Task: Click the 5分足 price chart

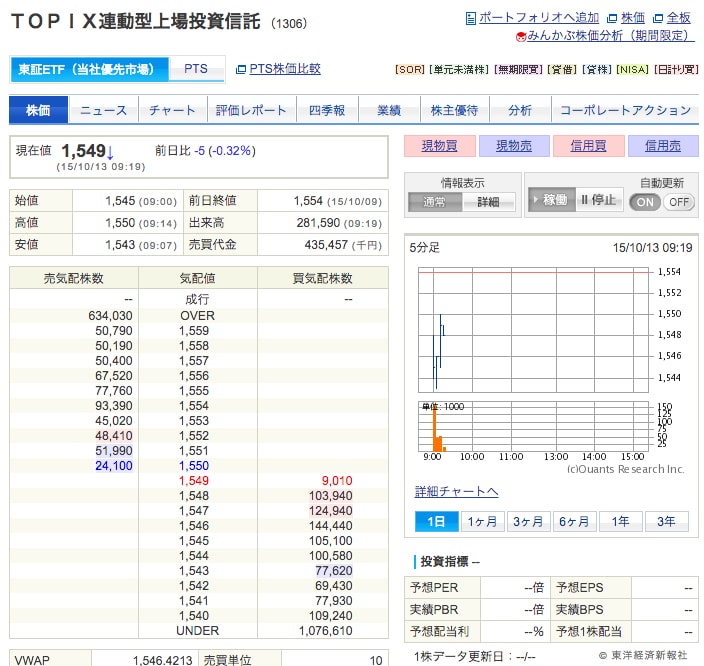Action: tap(534, 330)
